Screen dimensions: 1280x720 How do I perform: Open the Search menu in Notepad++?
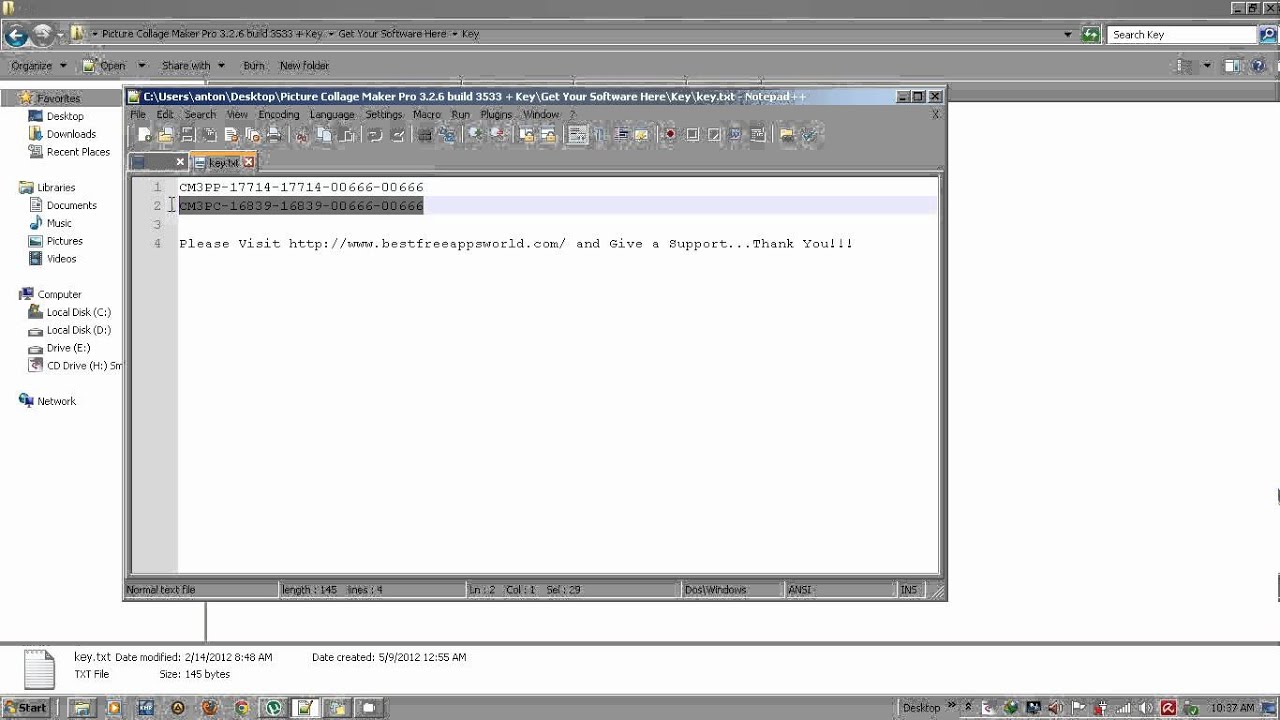(200, 115)
